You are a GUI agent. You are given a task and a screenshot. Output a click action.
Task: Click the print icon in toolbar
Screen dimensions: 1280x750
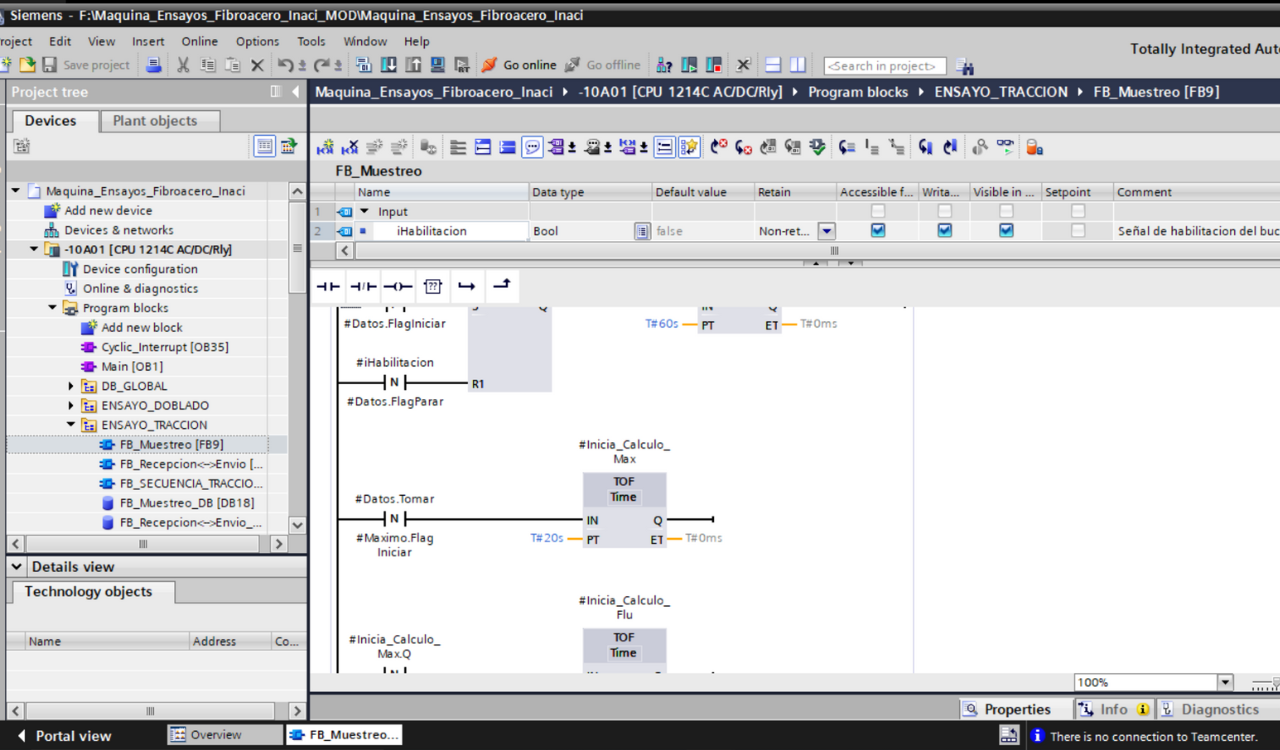tap(153, 65)
